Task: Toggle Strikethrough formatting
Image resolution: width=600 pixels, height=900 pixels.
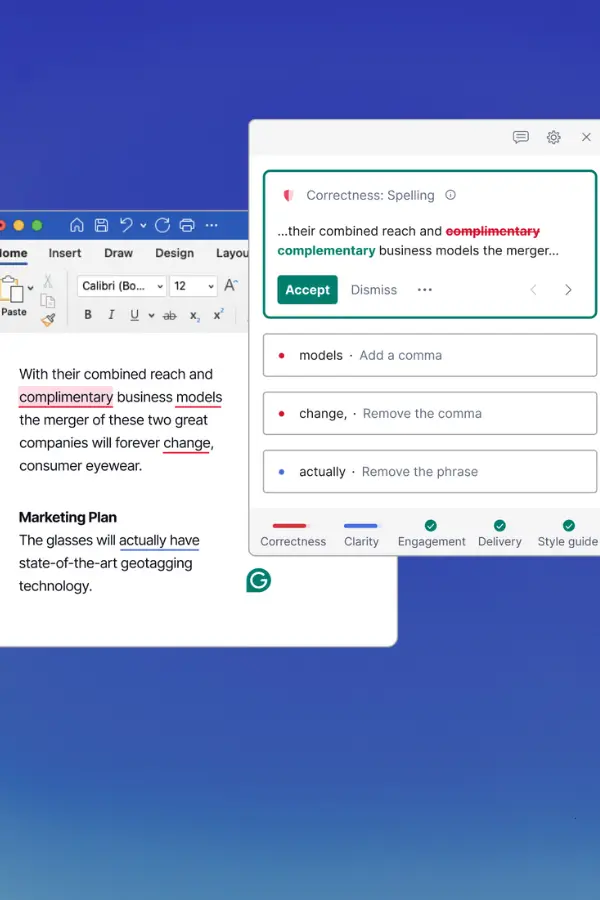Action: (169, 315)
